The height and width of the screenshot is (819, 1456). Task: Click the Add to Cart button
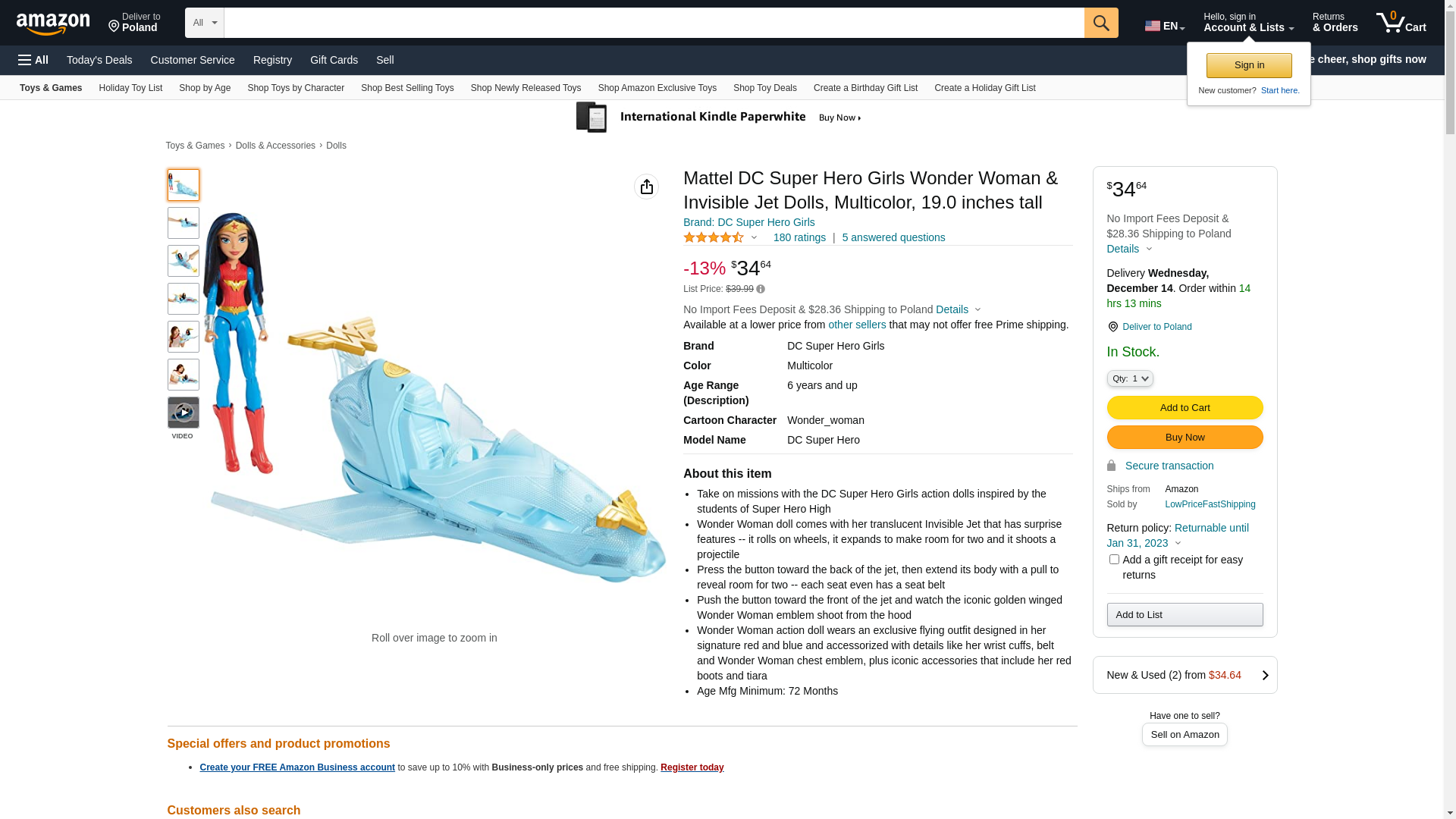point(1185,408)
